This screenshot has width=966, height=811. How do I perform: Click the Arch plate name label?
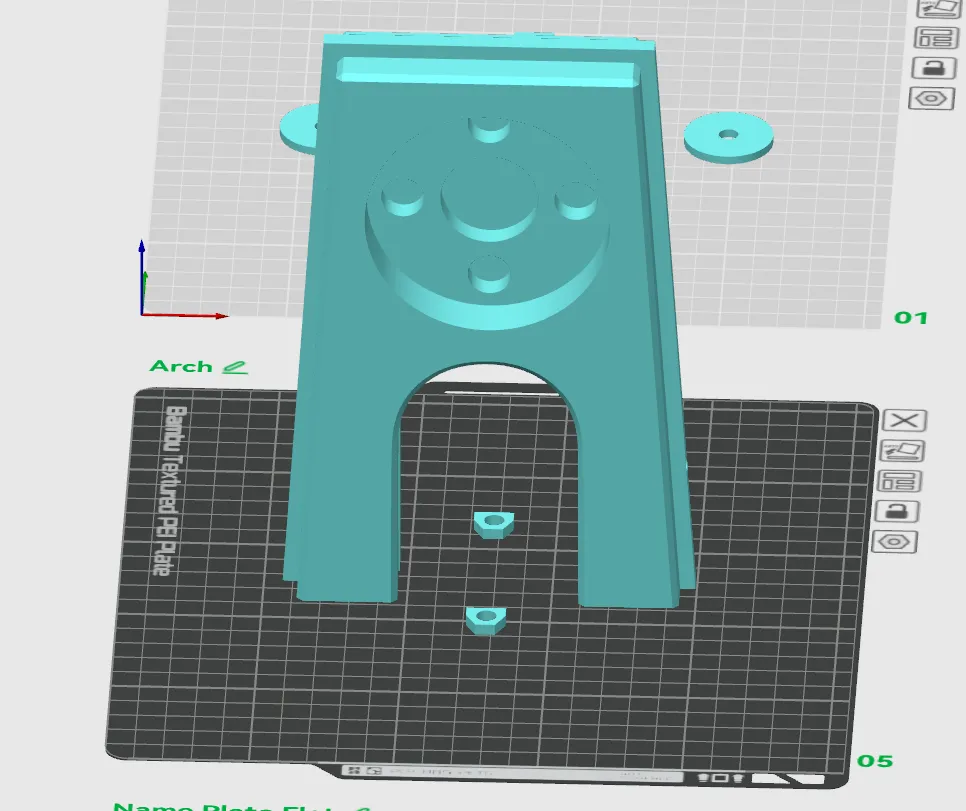point(181,366)
